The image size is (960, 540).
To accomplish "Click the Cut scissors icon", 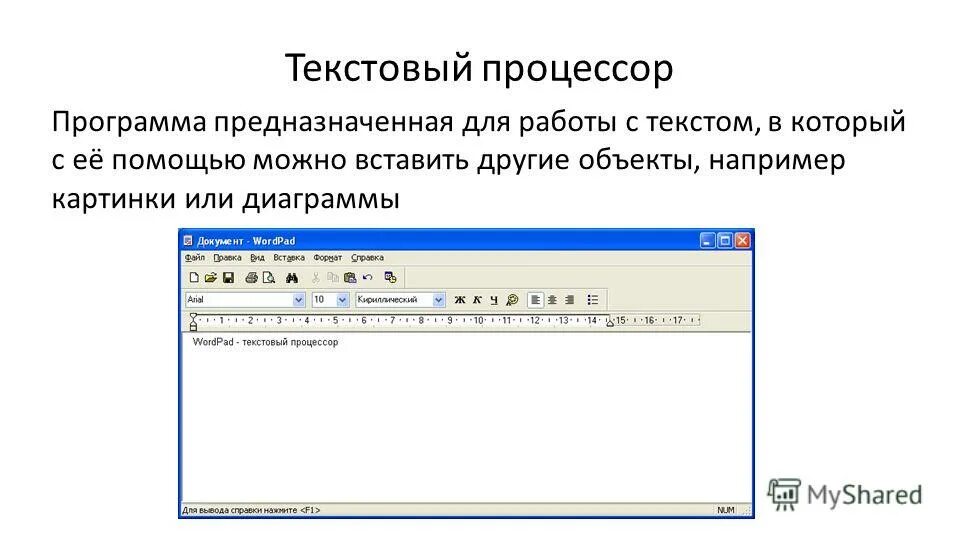I will pos(315,277).
